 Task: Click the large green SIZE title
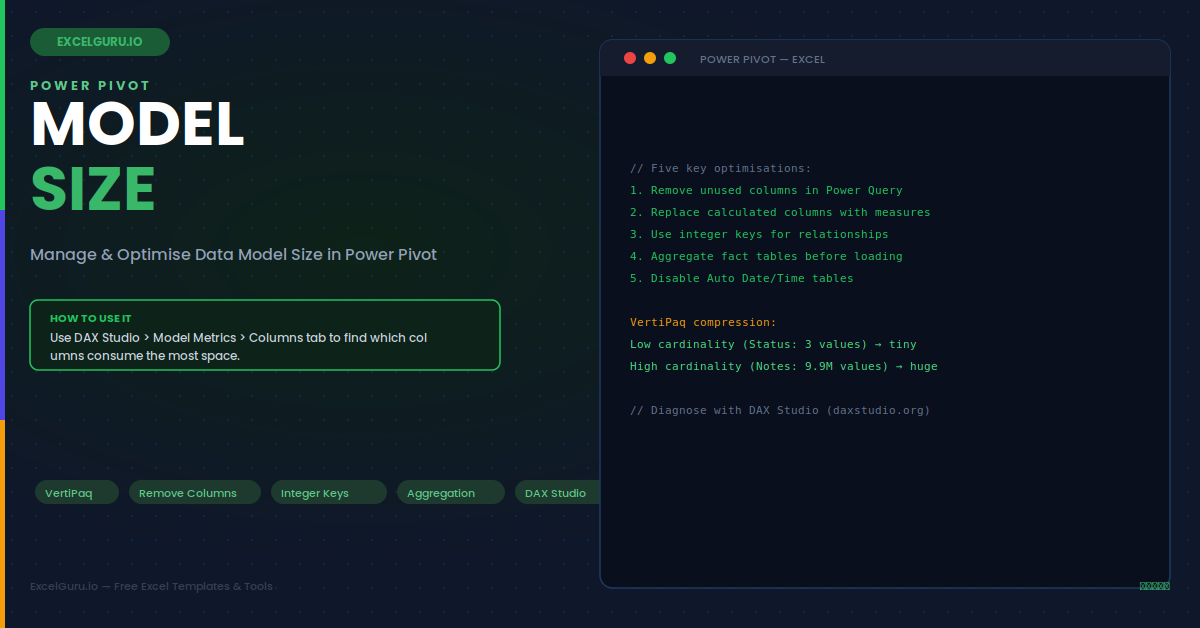[93, 188]
